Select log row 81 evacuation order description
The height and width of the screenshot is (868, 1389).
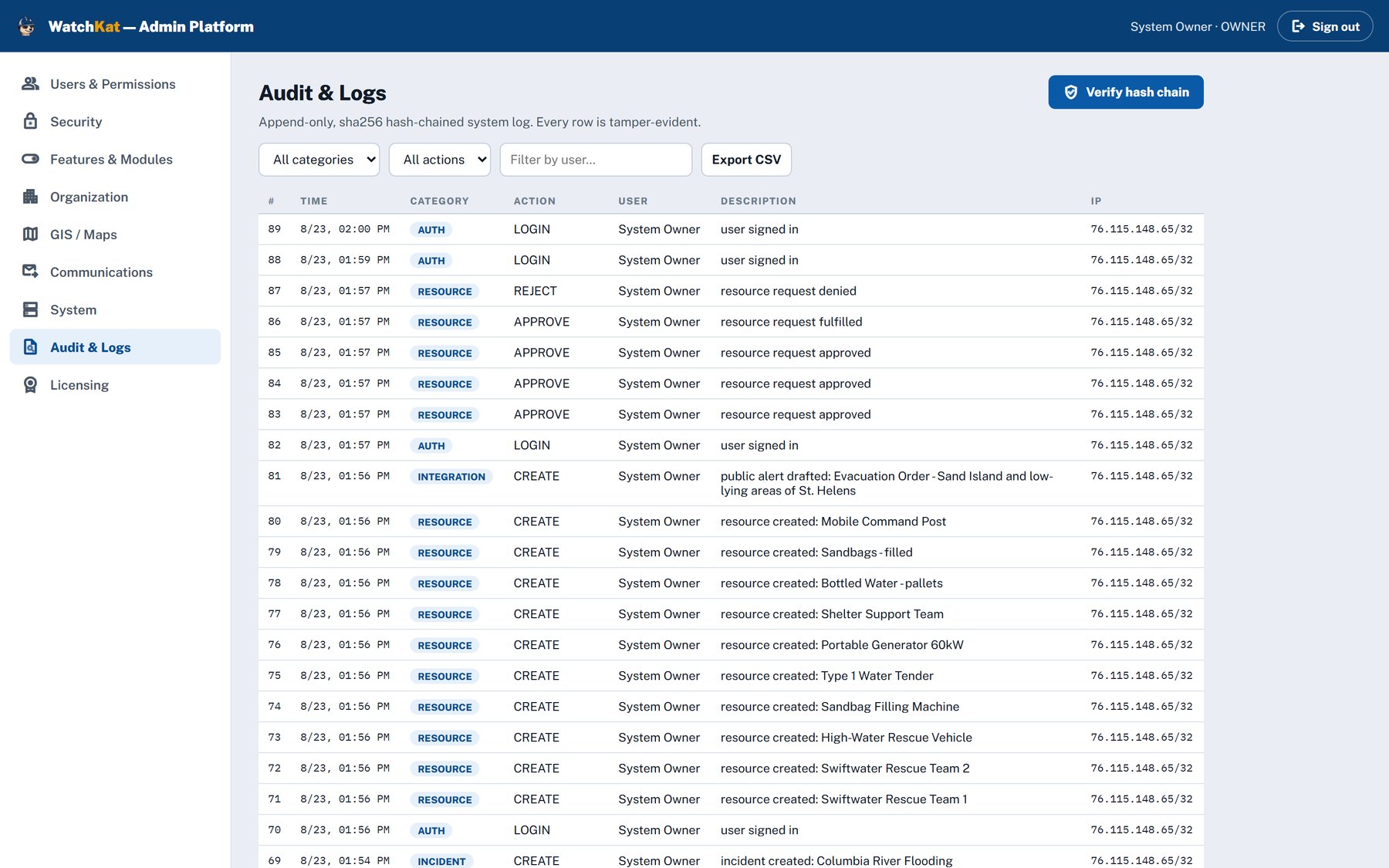tap(887, 484)
